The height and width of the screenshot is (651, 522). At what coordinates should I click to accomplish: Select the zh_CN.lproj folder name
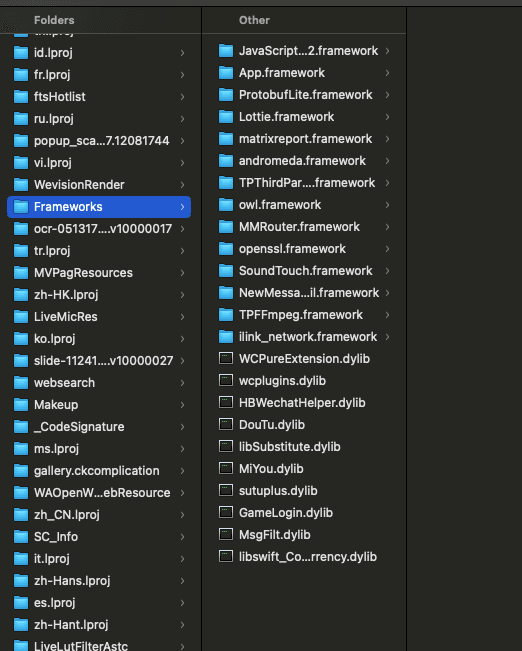[67, 515]
